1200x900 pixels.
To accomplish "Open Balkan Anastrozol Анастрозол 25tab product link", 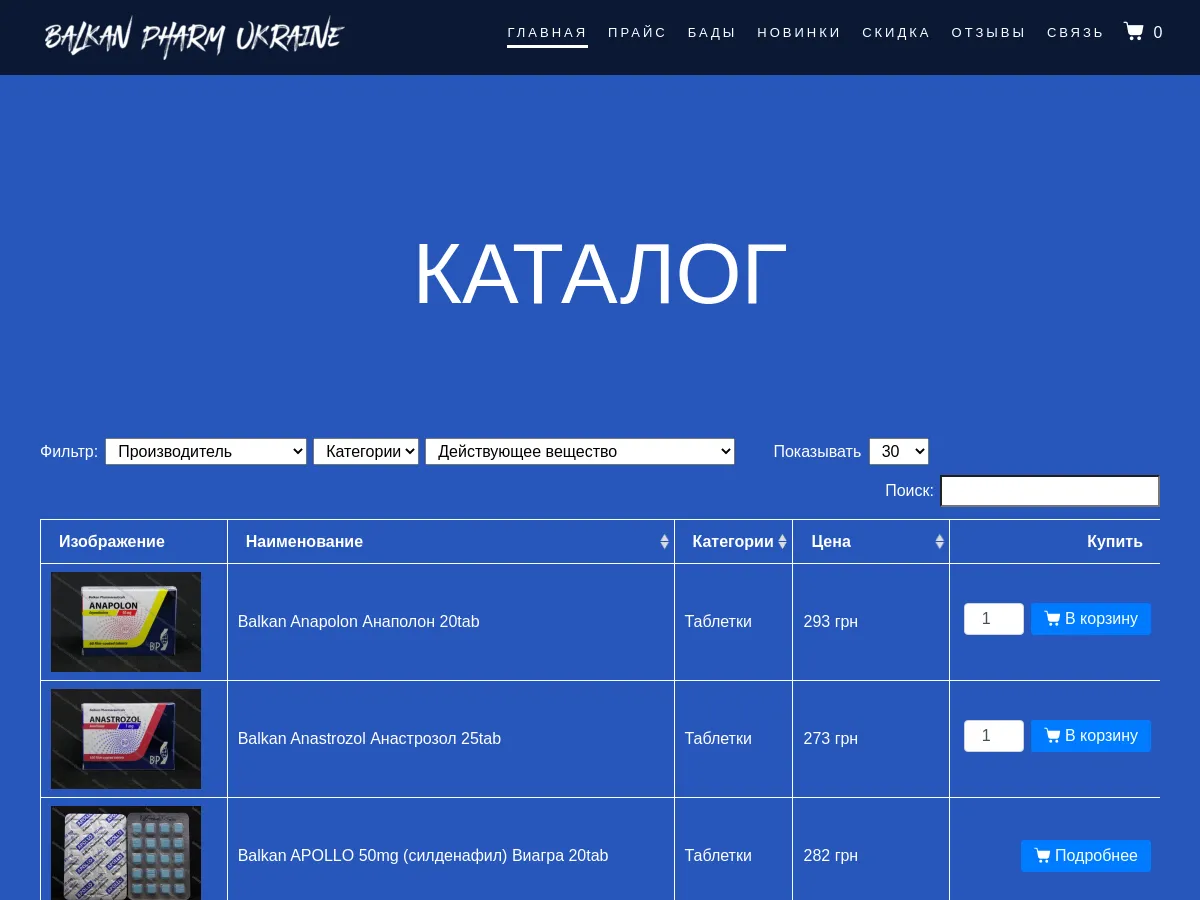I will pyautogui.click(x=368, y=738).
